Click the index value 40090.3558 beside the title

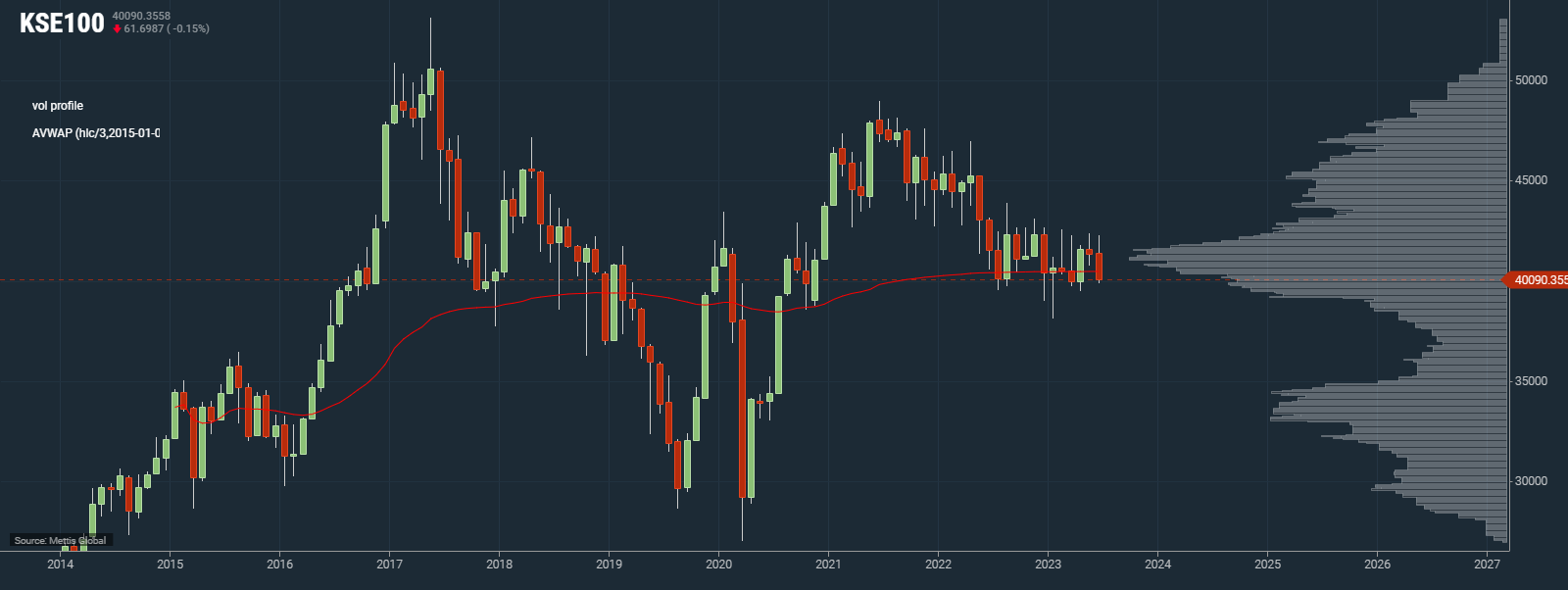[141, 16]
